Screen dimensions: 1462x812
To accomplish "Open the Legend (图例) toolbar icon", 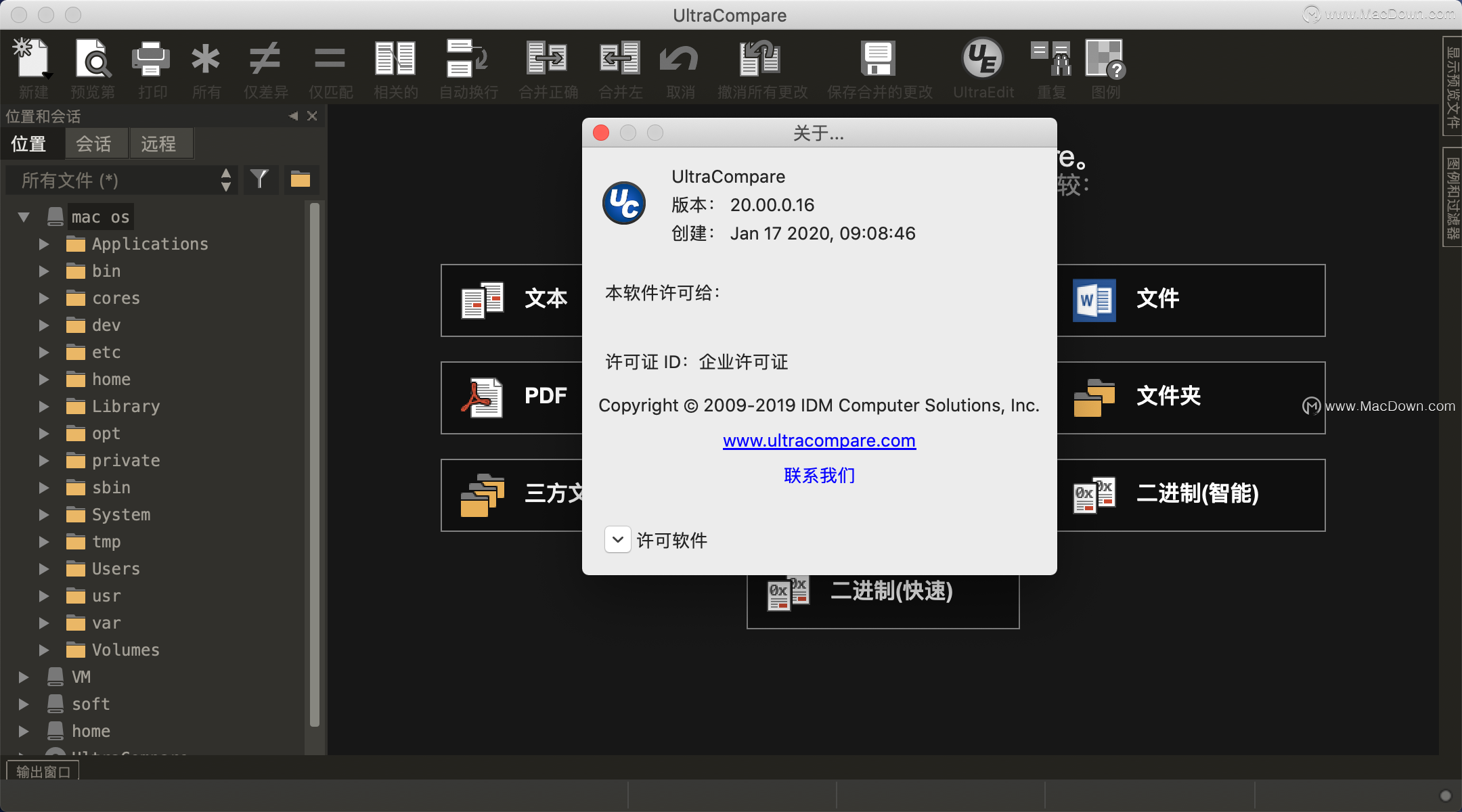I will coord(1106,60).
